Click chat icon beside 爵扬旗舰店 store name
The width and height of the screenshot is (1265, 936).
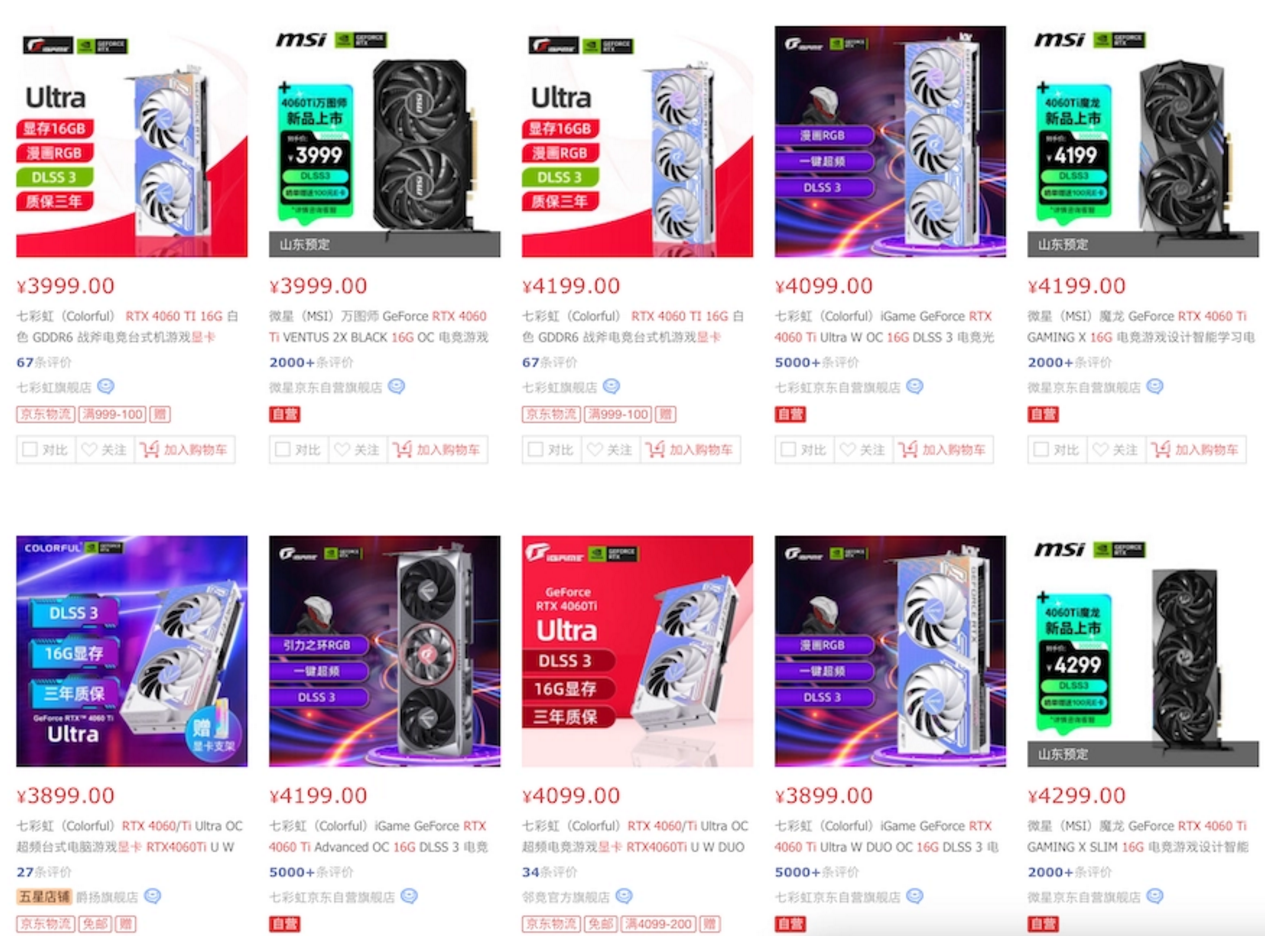point(152,897)
